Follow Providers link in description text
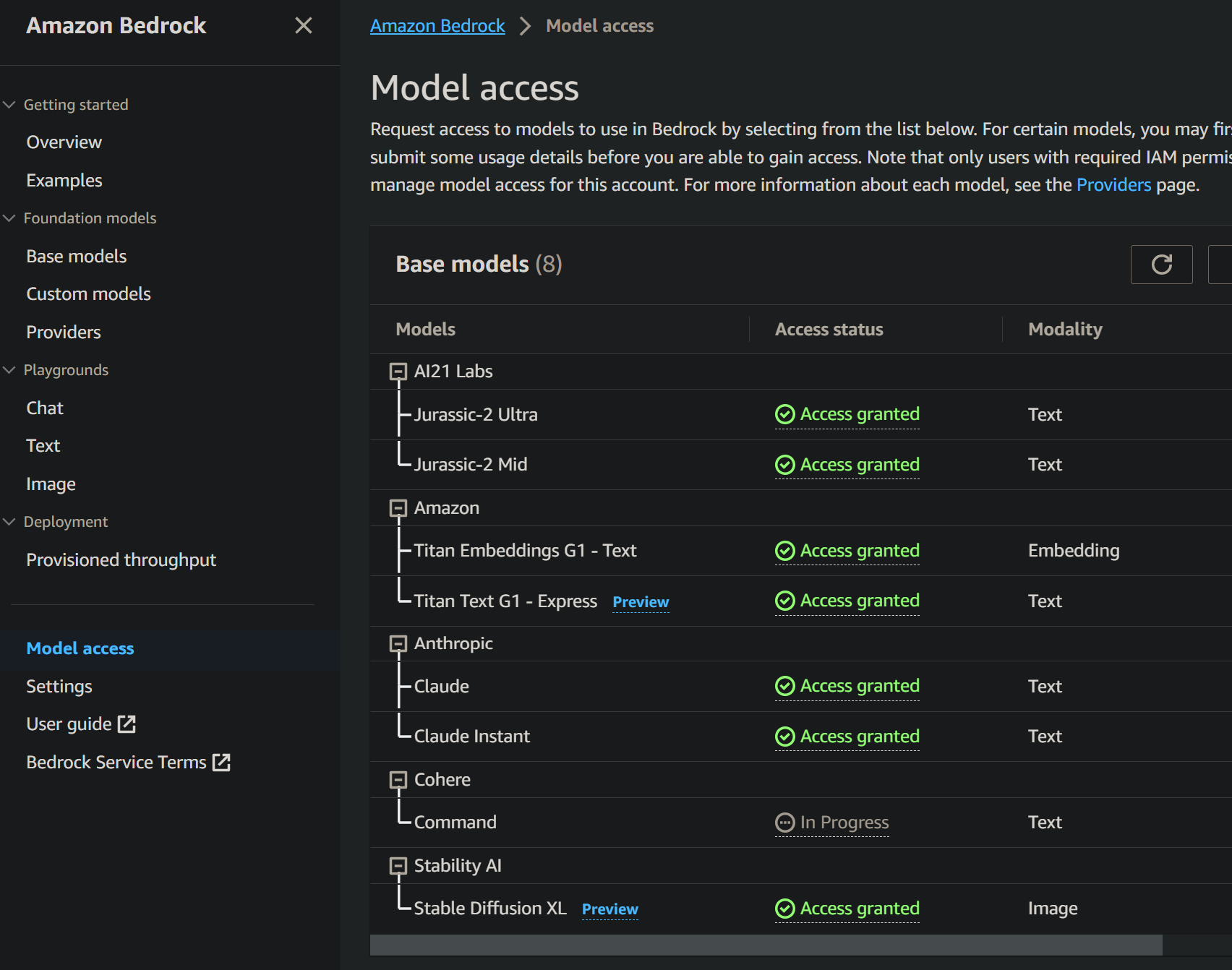Viewport: 1232px width, 970px height. (1113, 185)
